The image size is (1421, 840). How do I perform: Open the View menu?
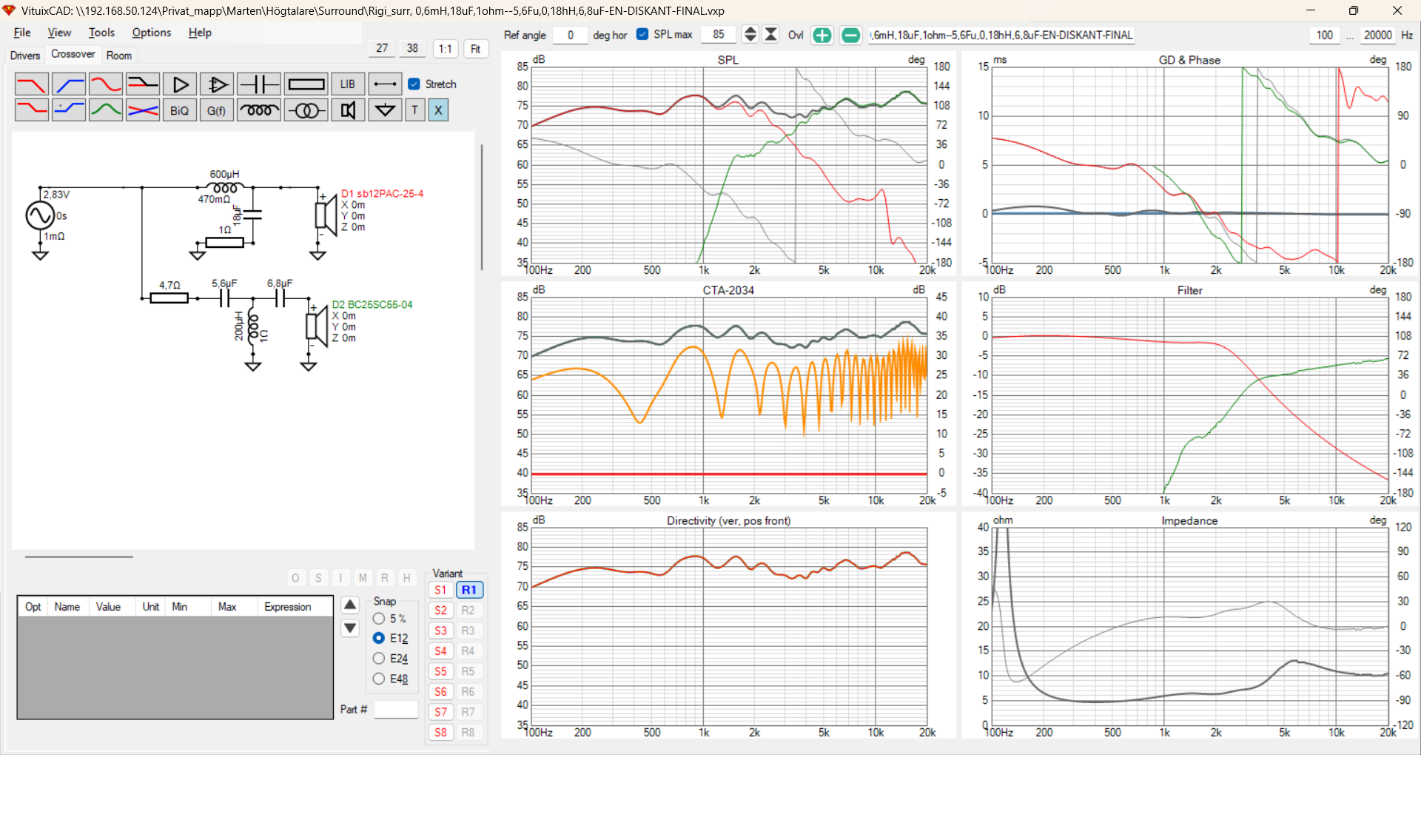(x=59, y=33)
